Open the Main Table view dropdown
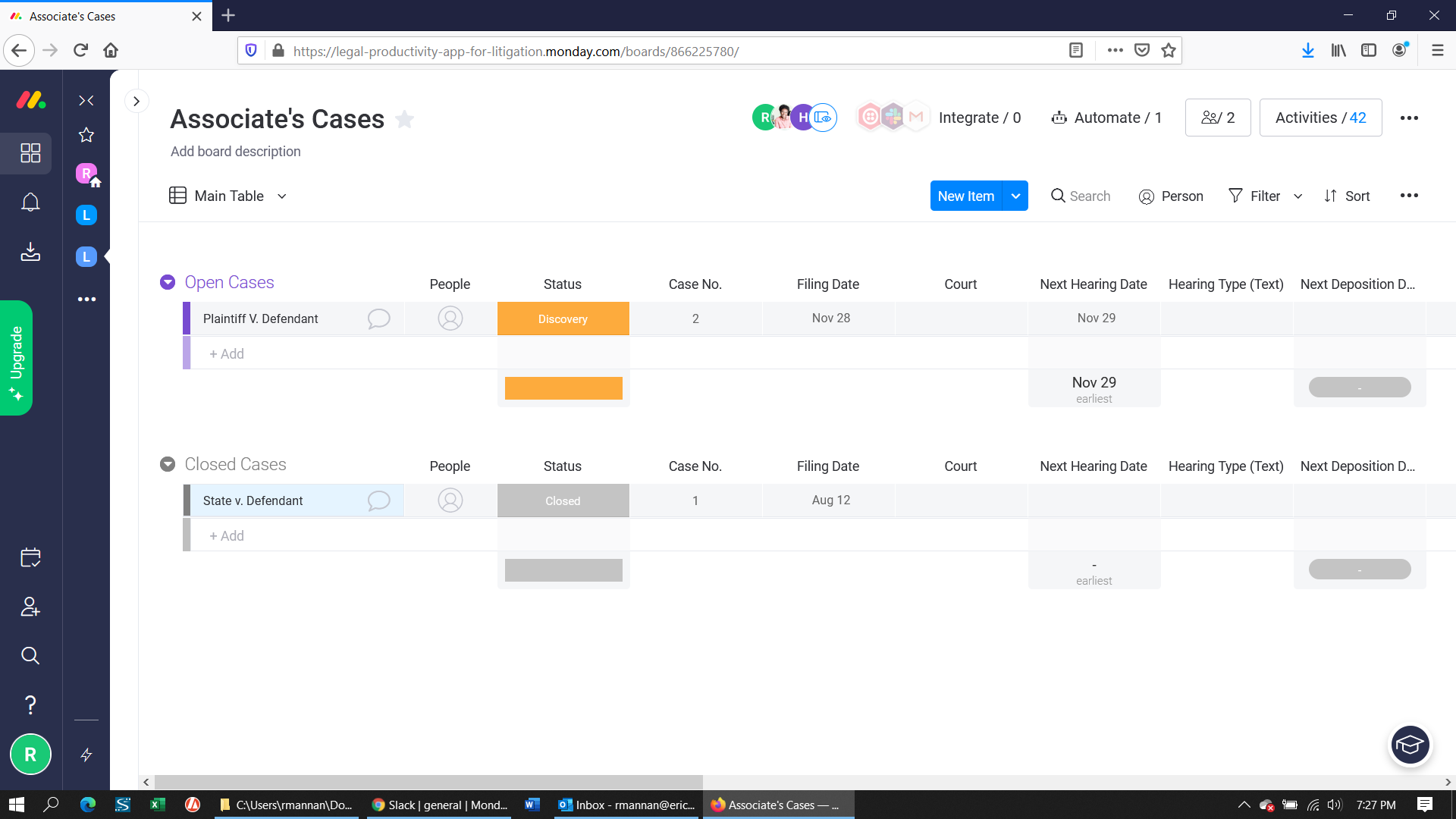This screenshot has height=819, width=1456. click(282, 196)
